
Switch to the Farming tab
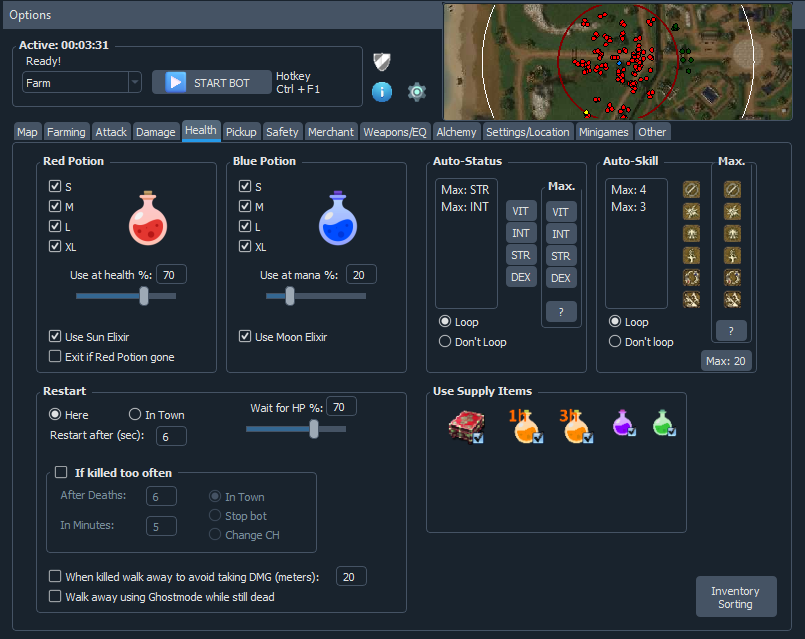pyautogui.click(x=66, y=132)
